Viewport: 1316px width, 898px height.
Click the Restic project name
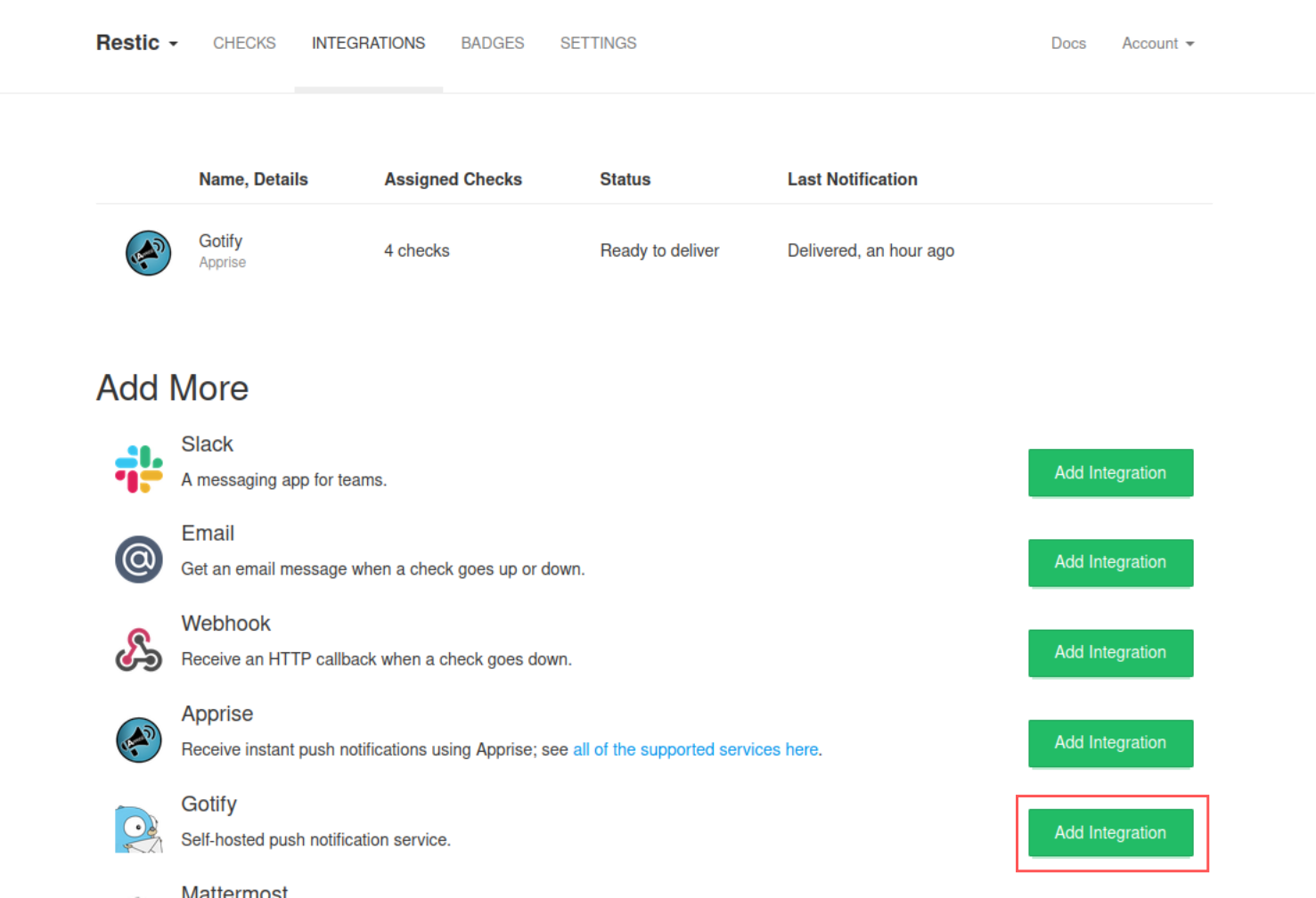[x=127, y=43]
